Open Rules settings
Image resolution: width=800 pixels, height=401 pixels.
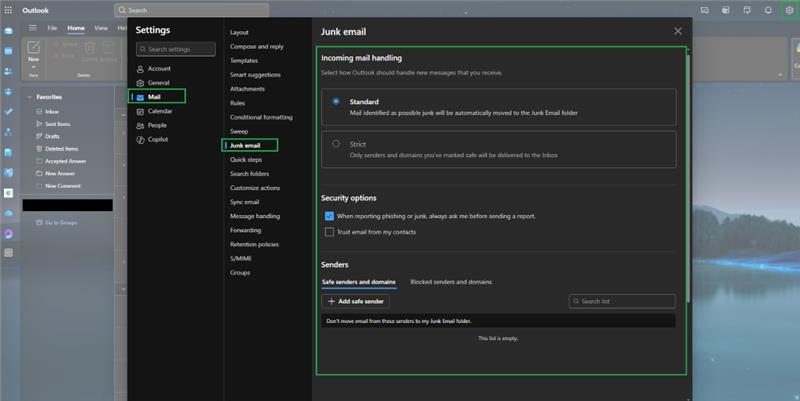point(237,103)
